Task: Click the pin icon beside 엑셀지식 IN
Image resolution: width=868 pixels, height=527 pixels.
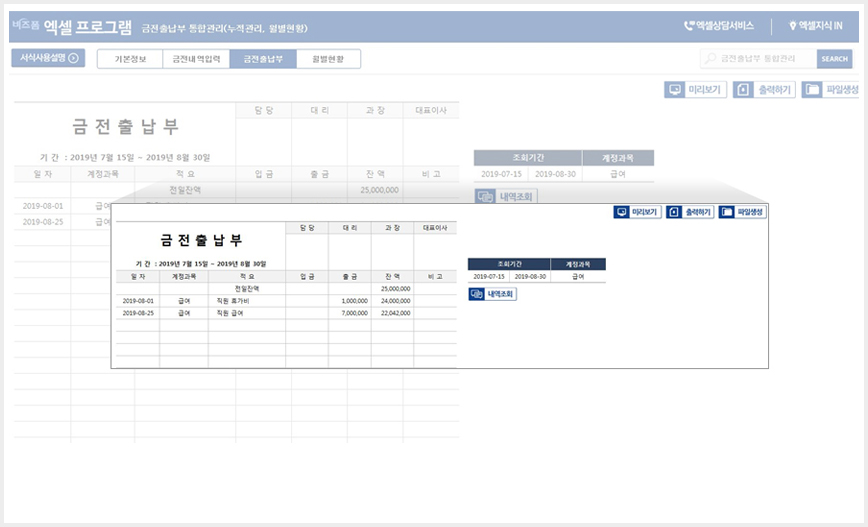Action: pos(792,25)
